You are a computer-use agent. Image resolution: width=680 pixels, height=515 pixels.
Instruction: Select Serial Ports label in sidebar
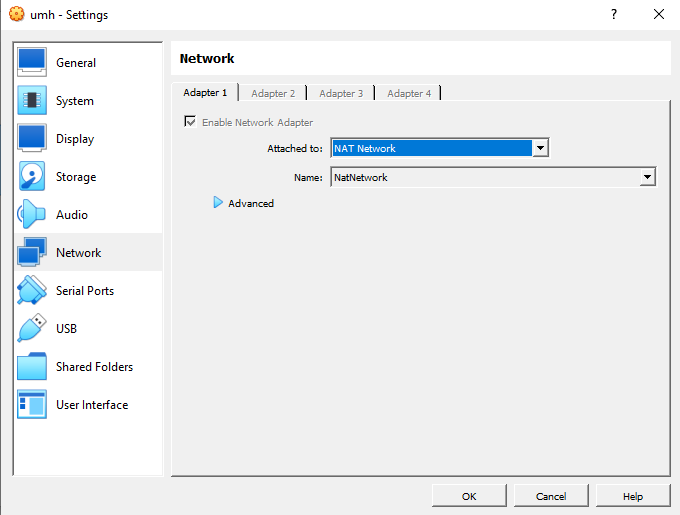click(85, 290)
